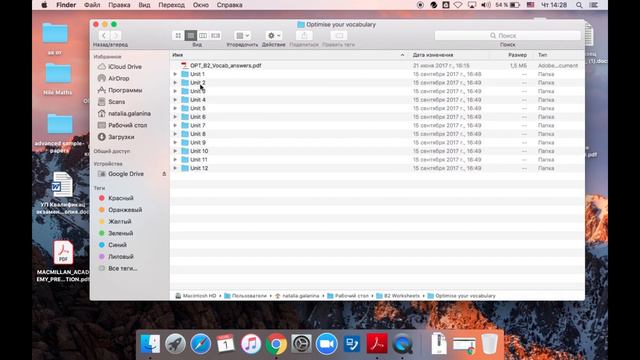The image size is (640, 360).
Task: Open the Вид menu
Action: 144,5
